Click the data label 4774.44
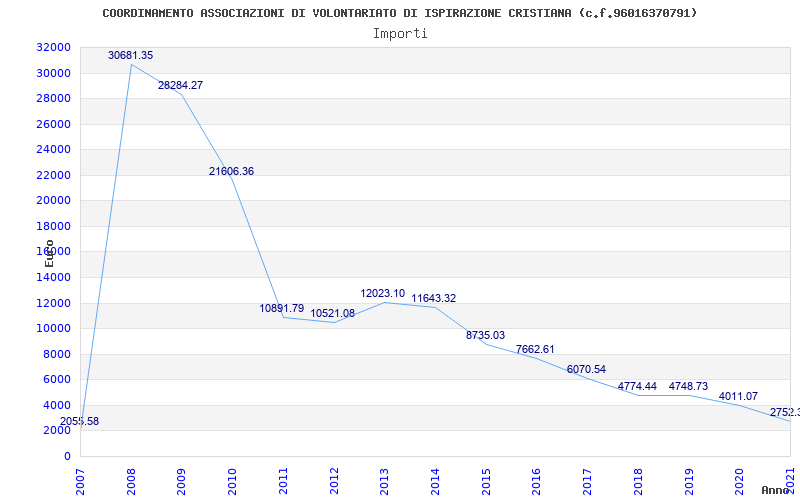 pos(637,386)
